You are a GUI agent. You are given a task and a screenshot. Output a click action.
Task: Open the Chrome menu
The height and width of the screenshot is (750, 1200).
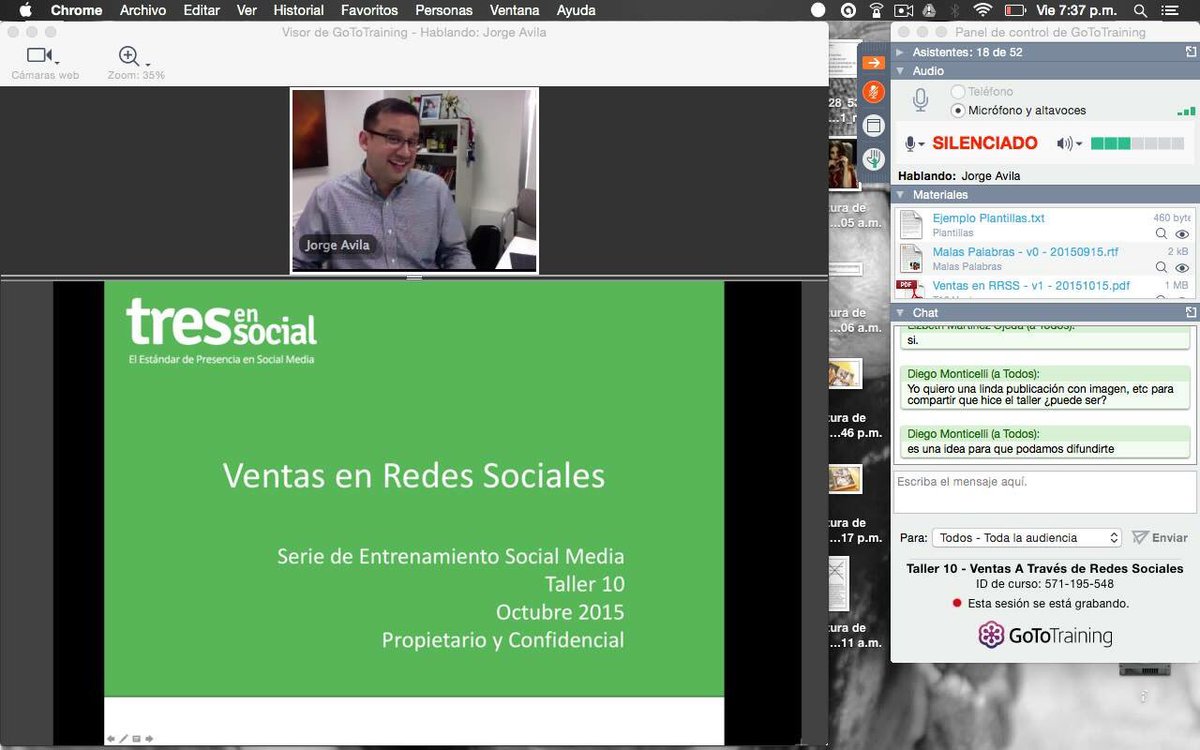[x=76, y=10]
